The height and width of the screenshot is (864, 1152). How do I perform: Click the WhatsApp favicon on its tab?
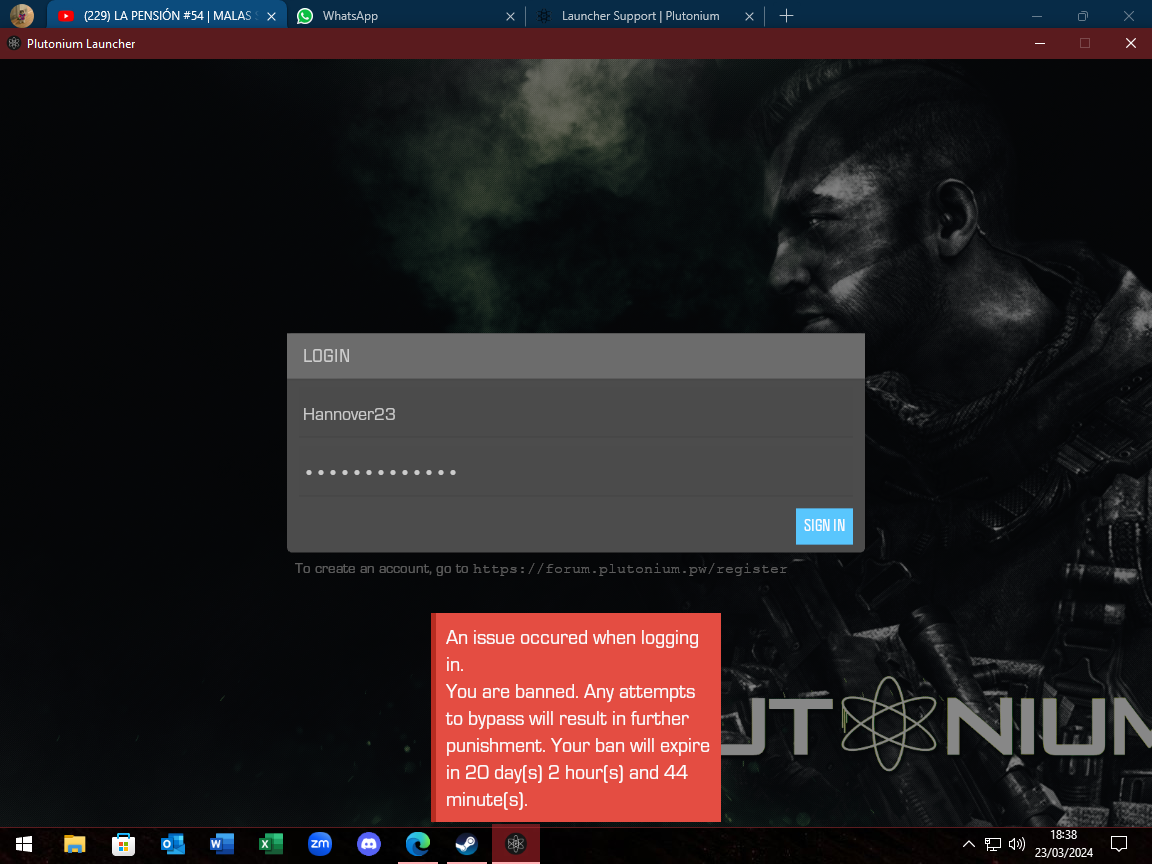[x=305, y=15]
